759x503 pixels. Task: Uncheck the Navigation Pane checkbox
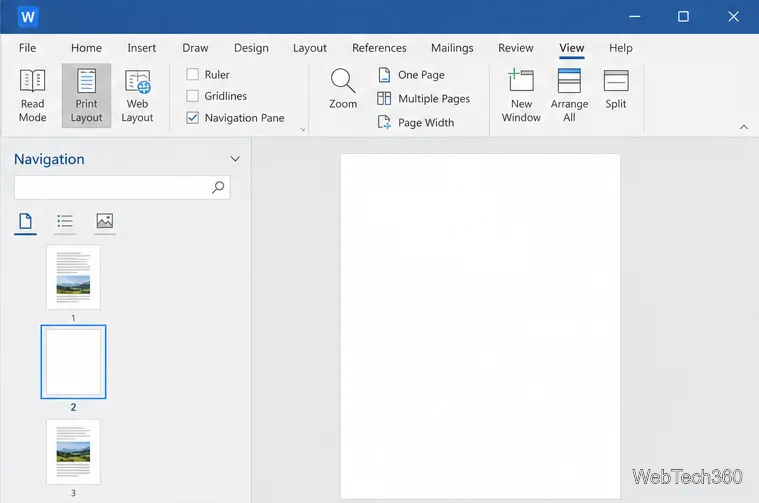click(193, 118)
